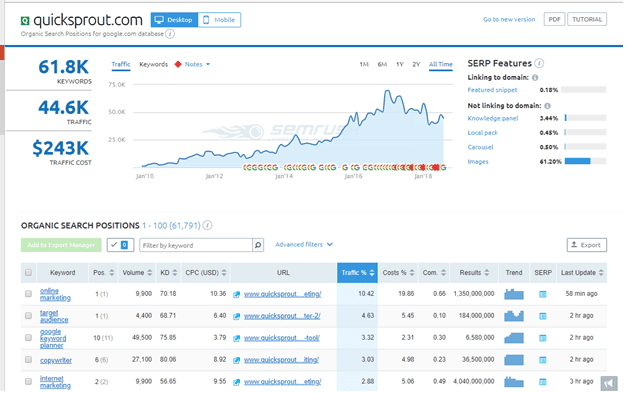Select the Keywords chart tab
The width and height of the screenshot is (630, 393).
coord(153,64)
